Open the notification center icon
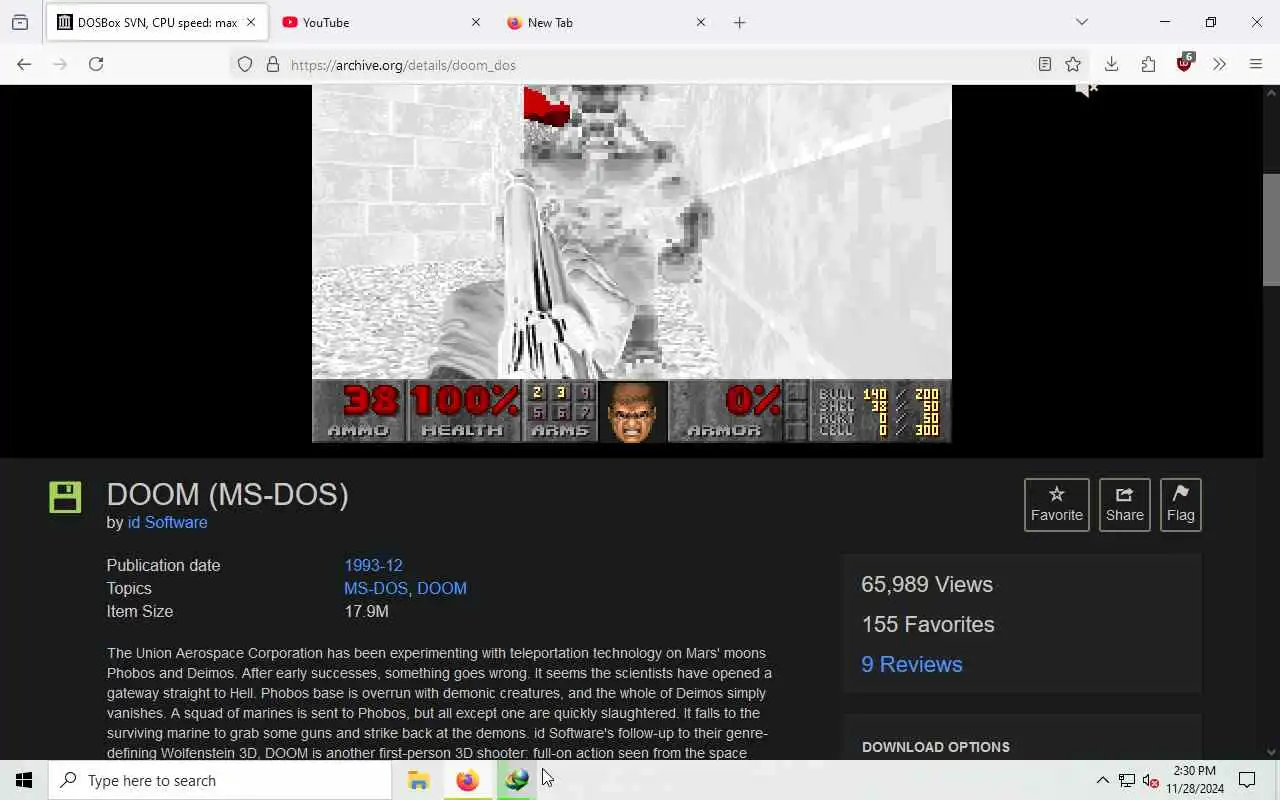 1247,780
